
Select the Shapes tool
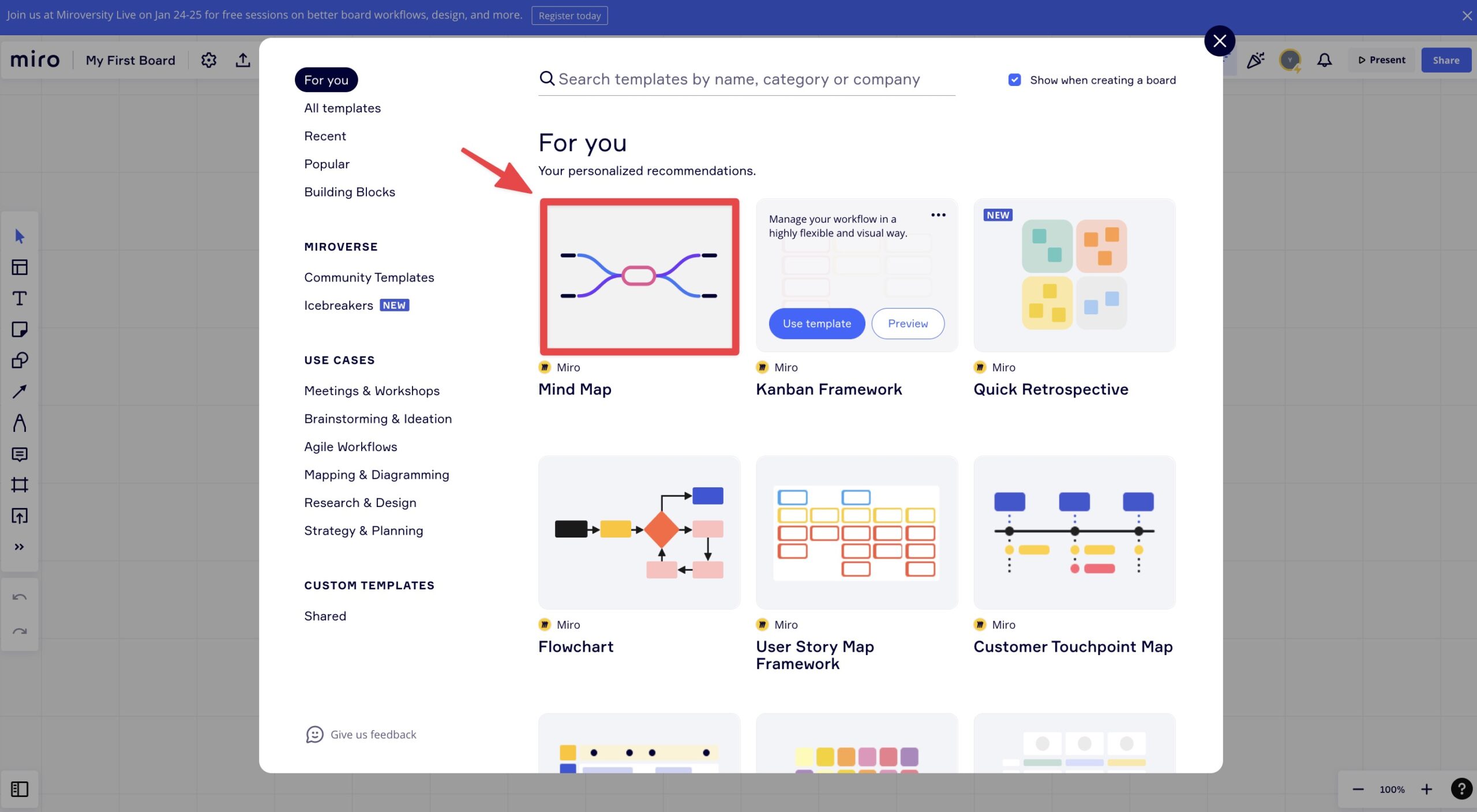(20, 360)
